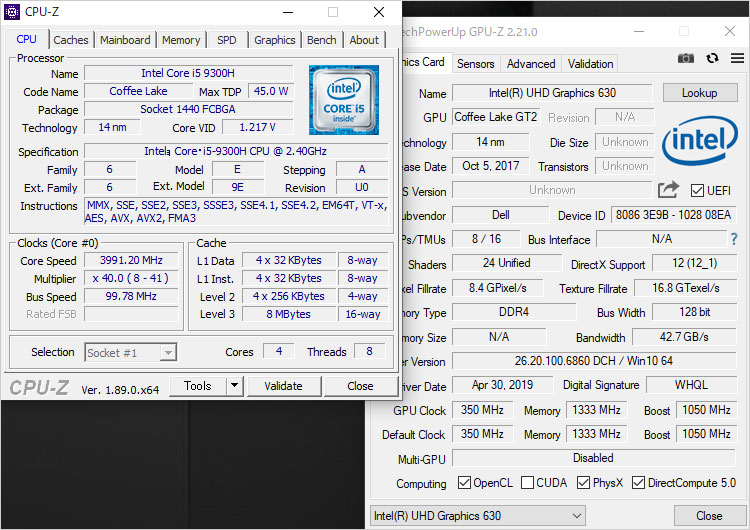Click the Bus Width value 128 bit
The image size is (750, 530).
695,312
